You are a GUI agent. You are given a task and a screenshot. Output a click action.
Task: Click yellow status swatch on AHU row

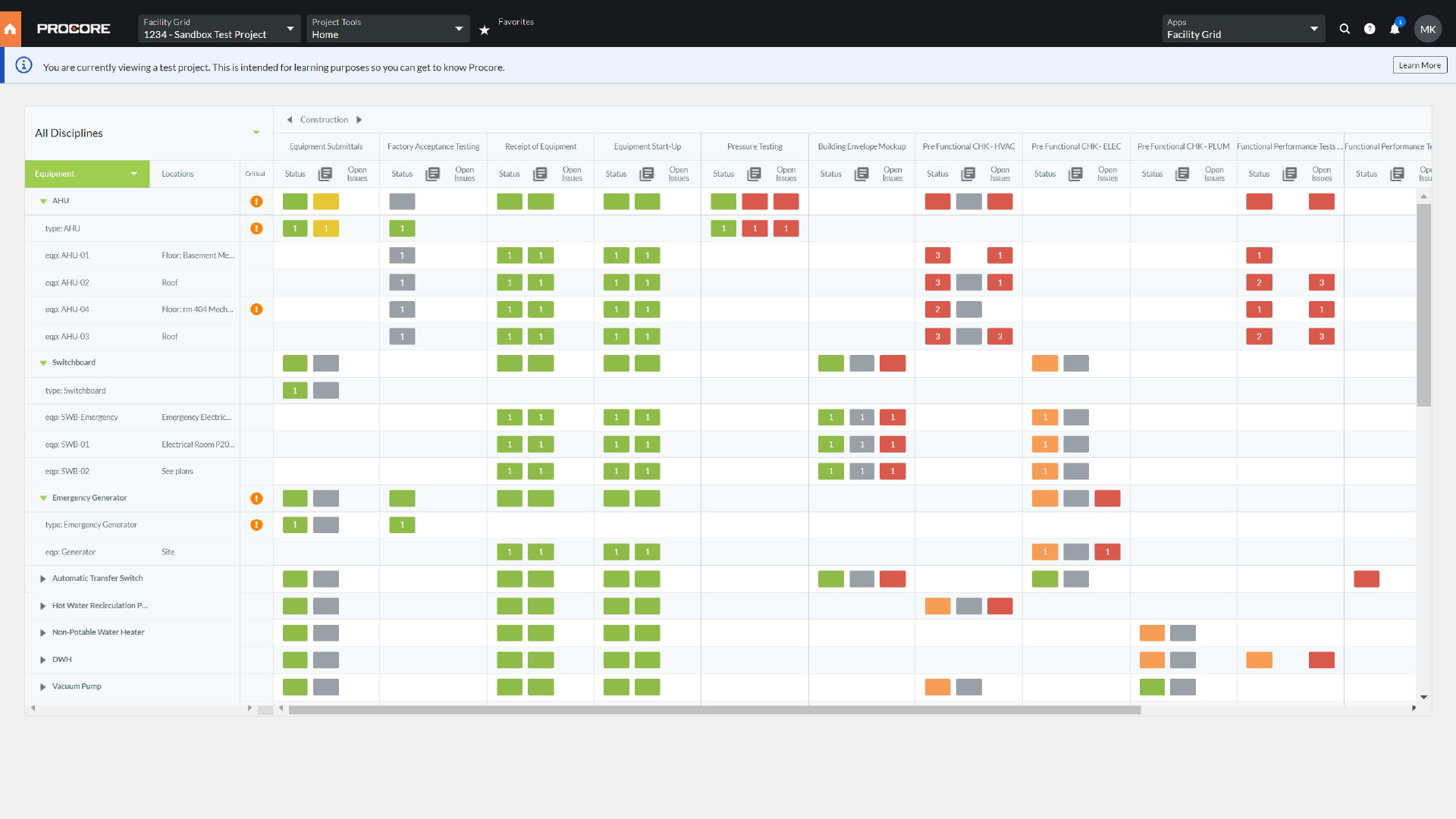tap(326, 202)
